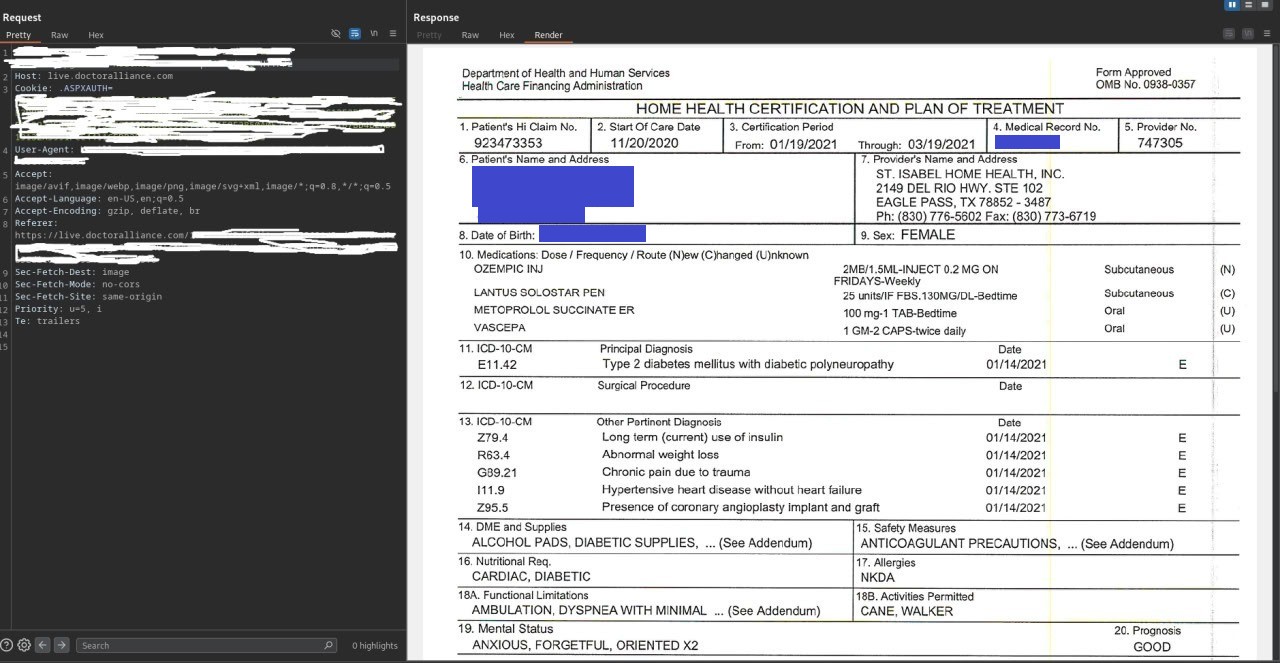Click the read-only eye icon above the Request
The image size is (1280, 663).
[x=337, y=33]
